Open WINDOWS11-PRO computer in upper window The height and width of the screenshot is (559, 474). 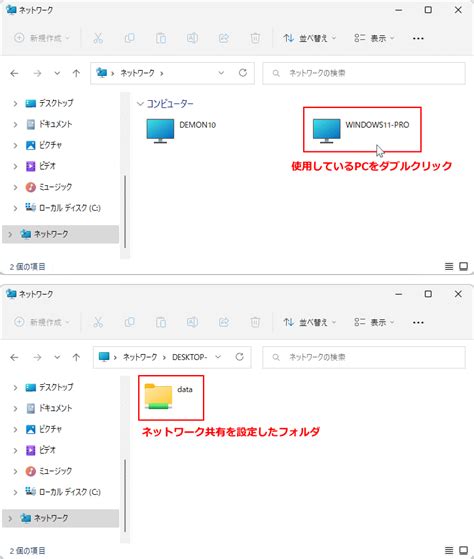[x=361, y=130]
